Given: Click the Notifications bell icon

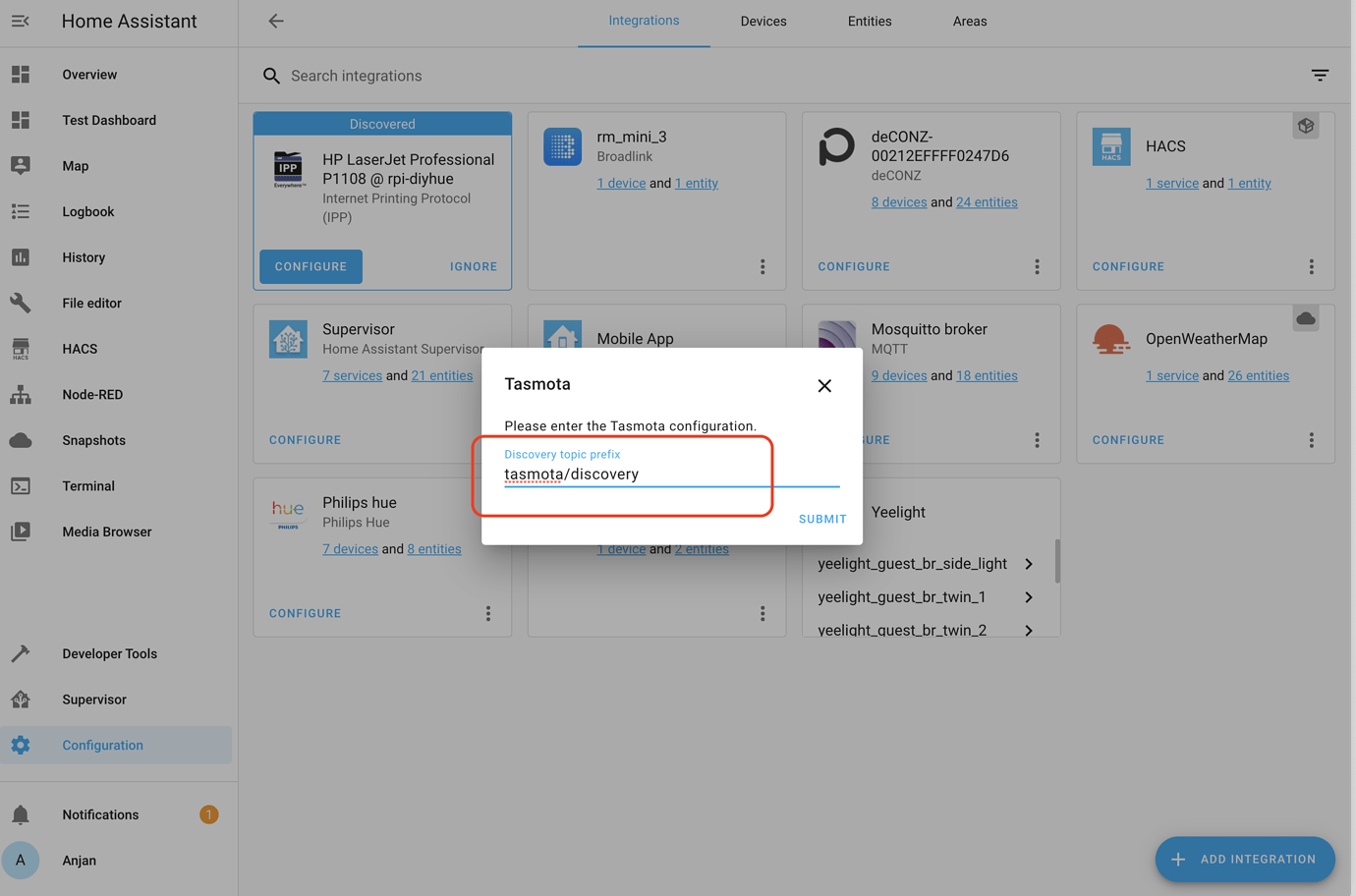Looking at the screenshot, I should (21, 814).
